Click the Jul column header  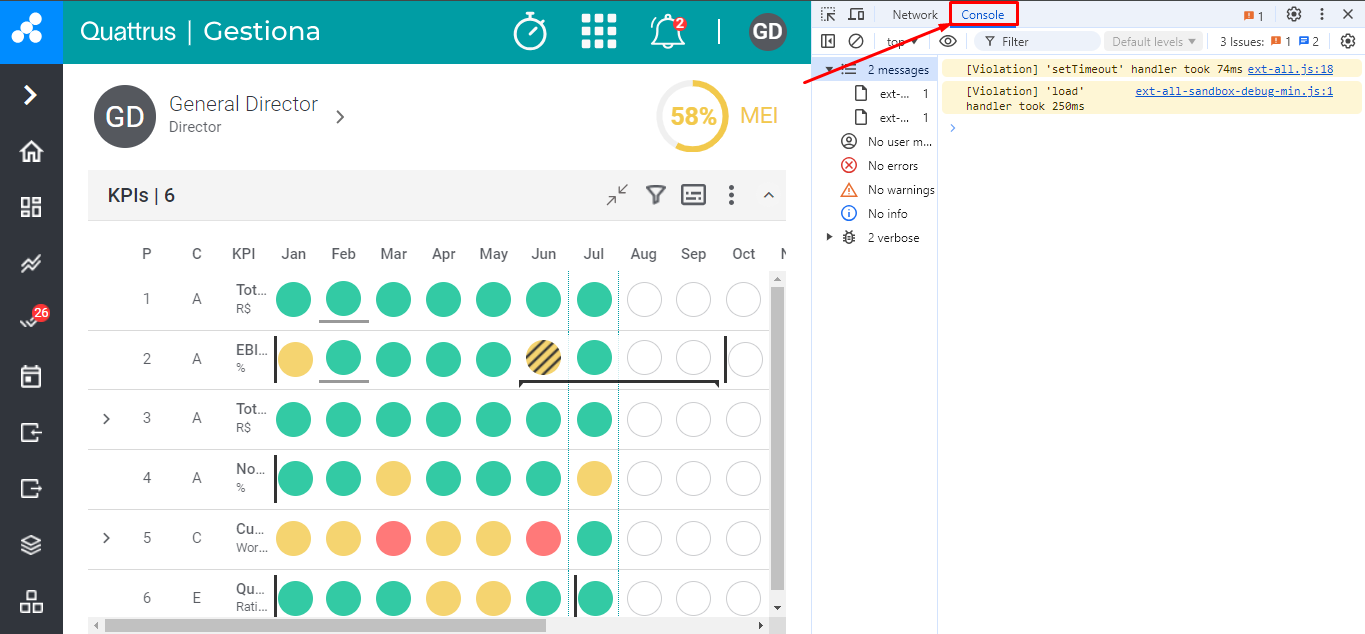click(x=594, y=254)
